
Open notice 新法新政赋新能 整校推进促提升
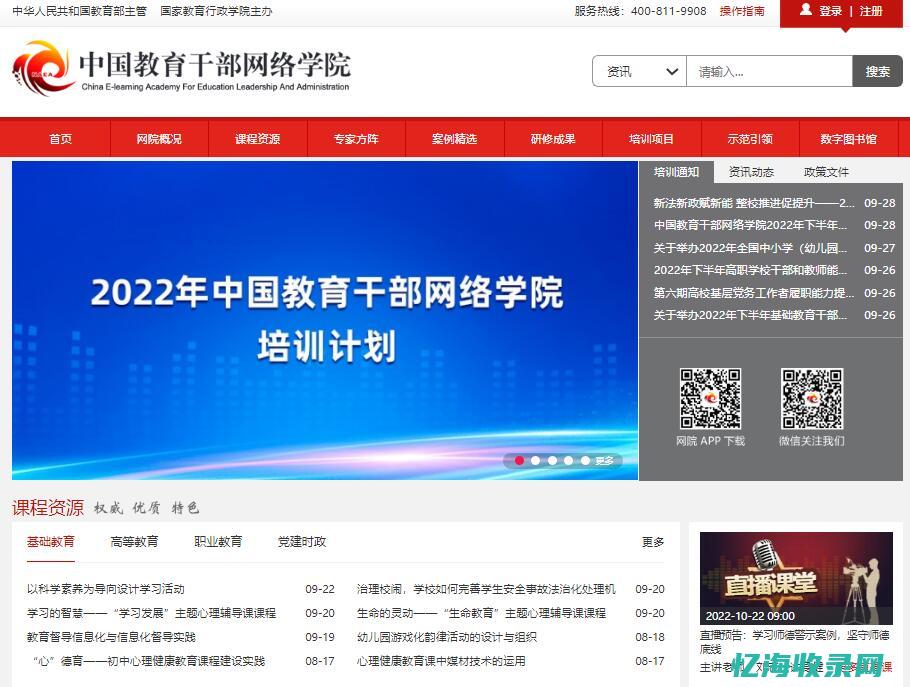pos(754,203)
